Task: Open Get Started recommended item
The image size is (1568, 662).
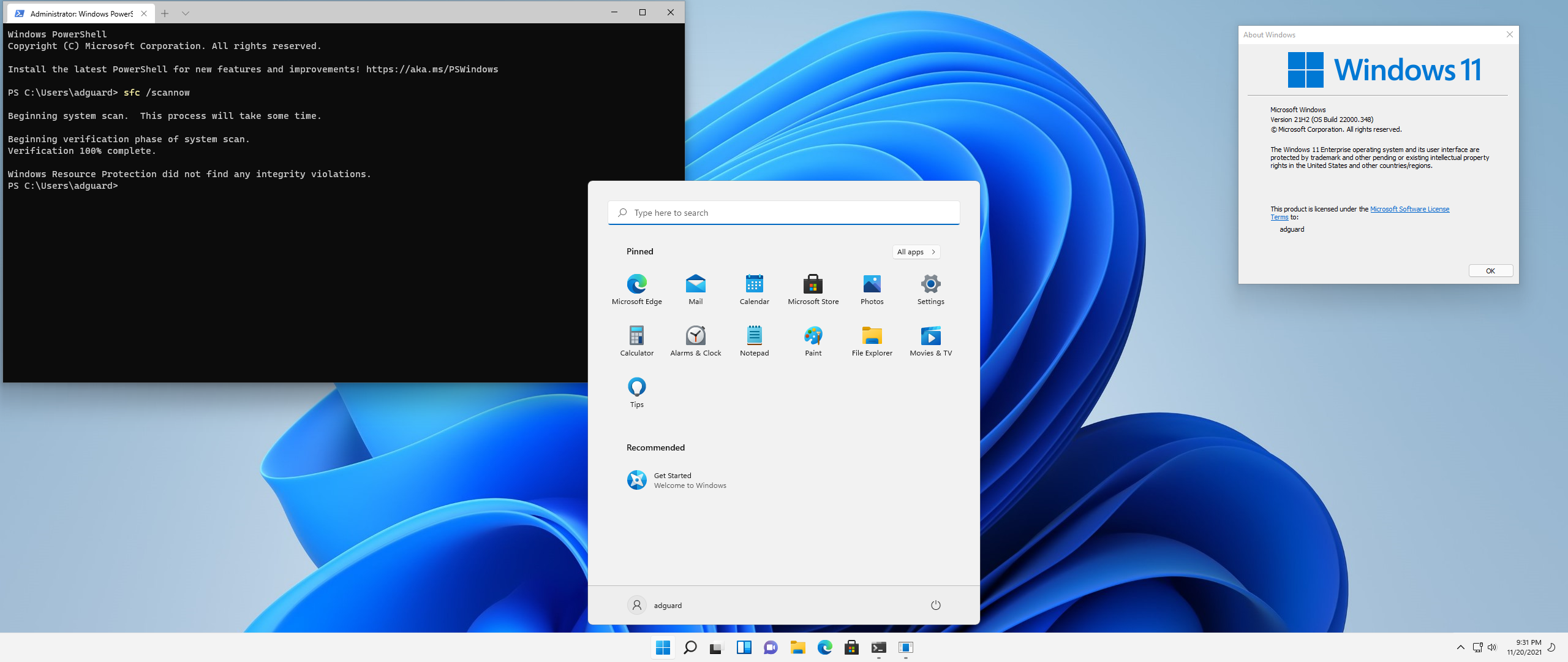Action: (676, 480)
